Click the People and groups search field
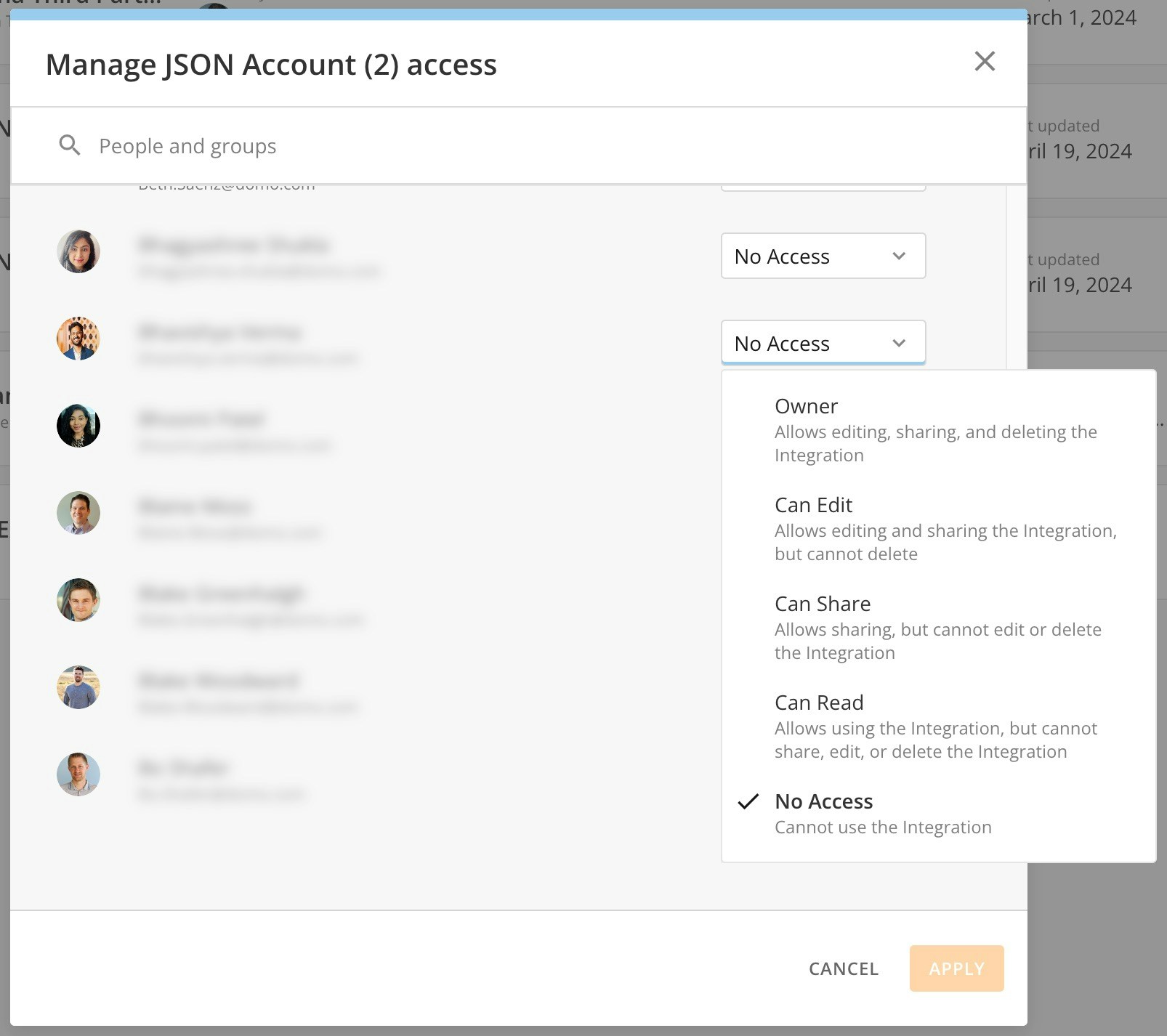This screenshot has width=1167, height=1036. tap(291, 145)
